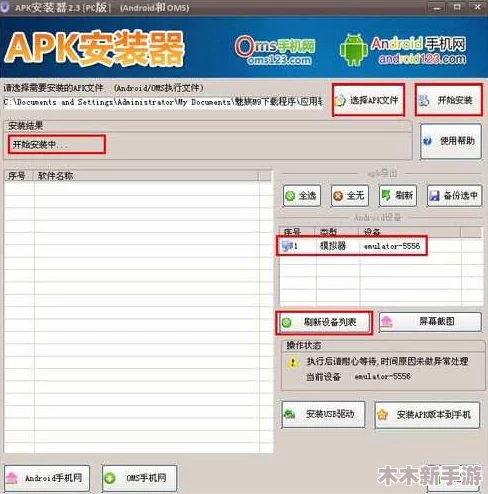
Task: Click the title bar app icon
Action: [5, 7]
